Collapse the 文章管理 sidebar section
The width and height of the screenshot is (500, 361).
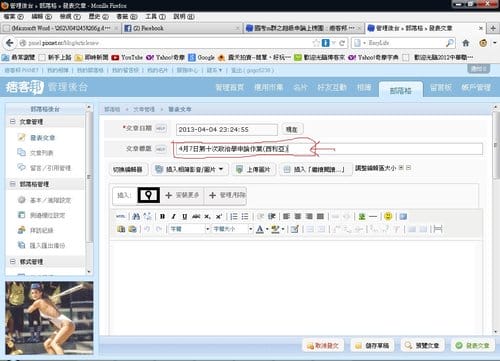(13, 121)
